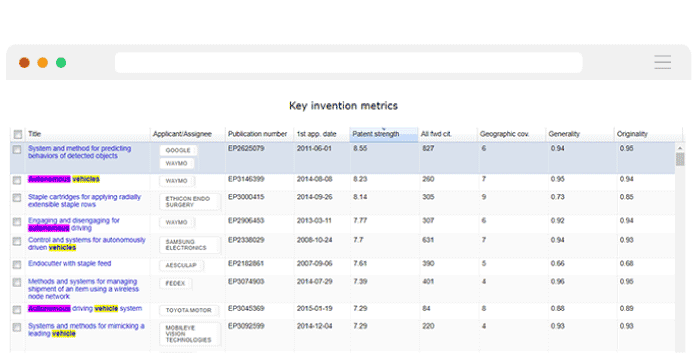The width and height of the screenshot is (696, 363).
Task: Select publication number EP3074903
Action: (x=246, y=281)
